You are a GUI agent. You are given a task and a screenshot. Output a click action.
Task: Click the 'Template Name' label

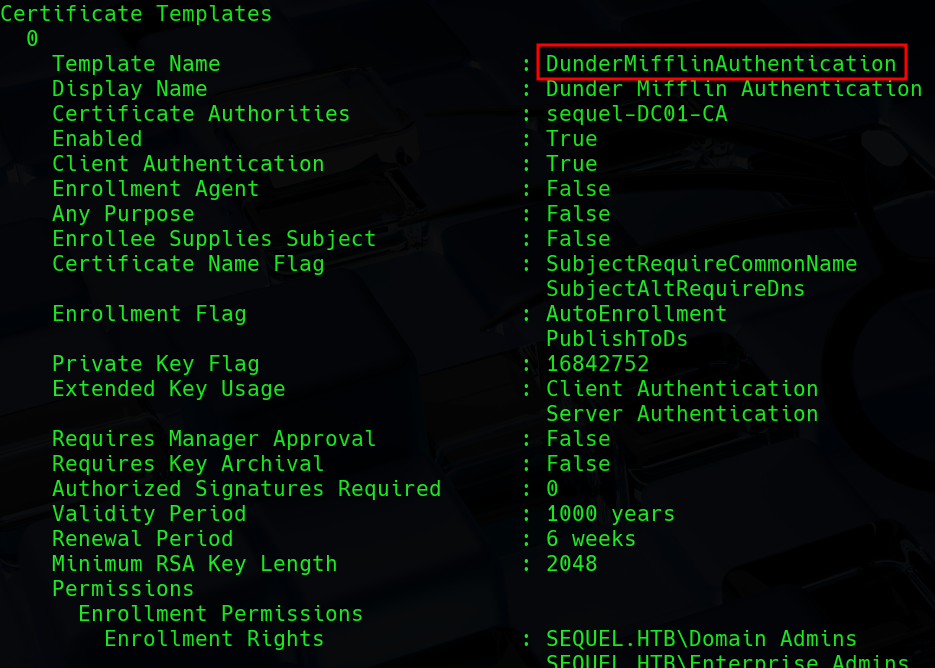click(136, 63)
